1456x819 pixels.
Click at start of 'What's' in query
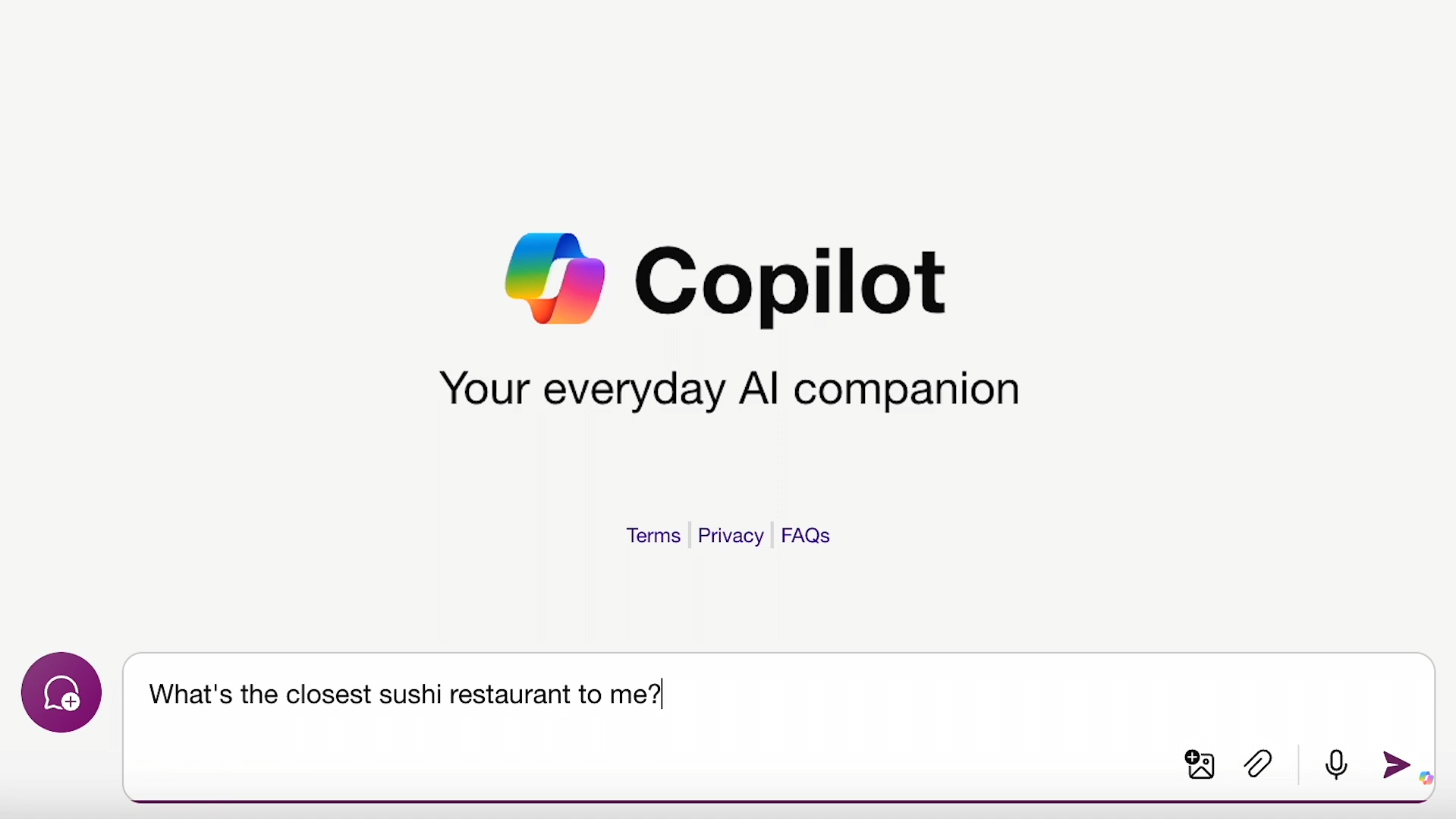click(150, 695)
